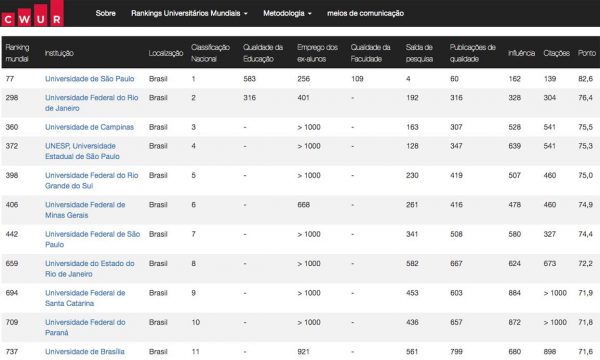Select score 76,4 in Ponto column
600x360 pixels.
(x=585, y=98)
